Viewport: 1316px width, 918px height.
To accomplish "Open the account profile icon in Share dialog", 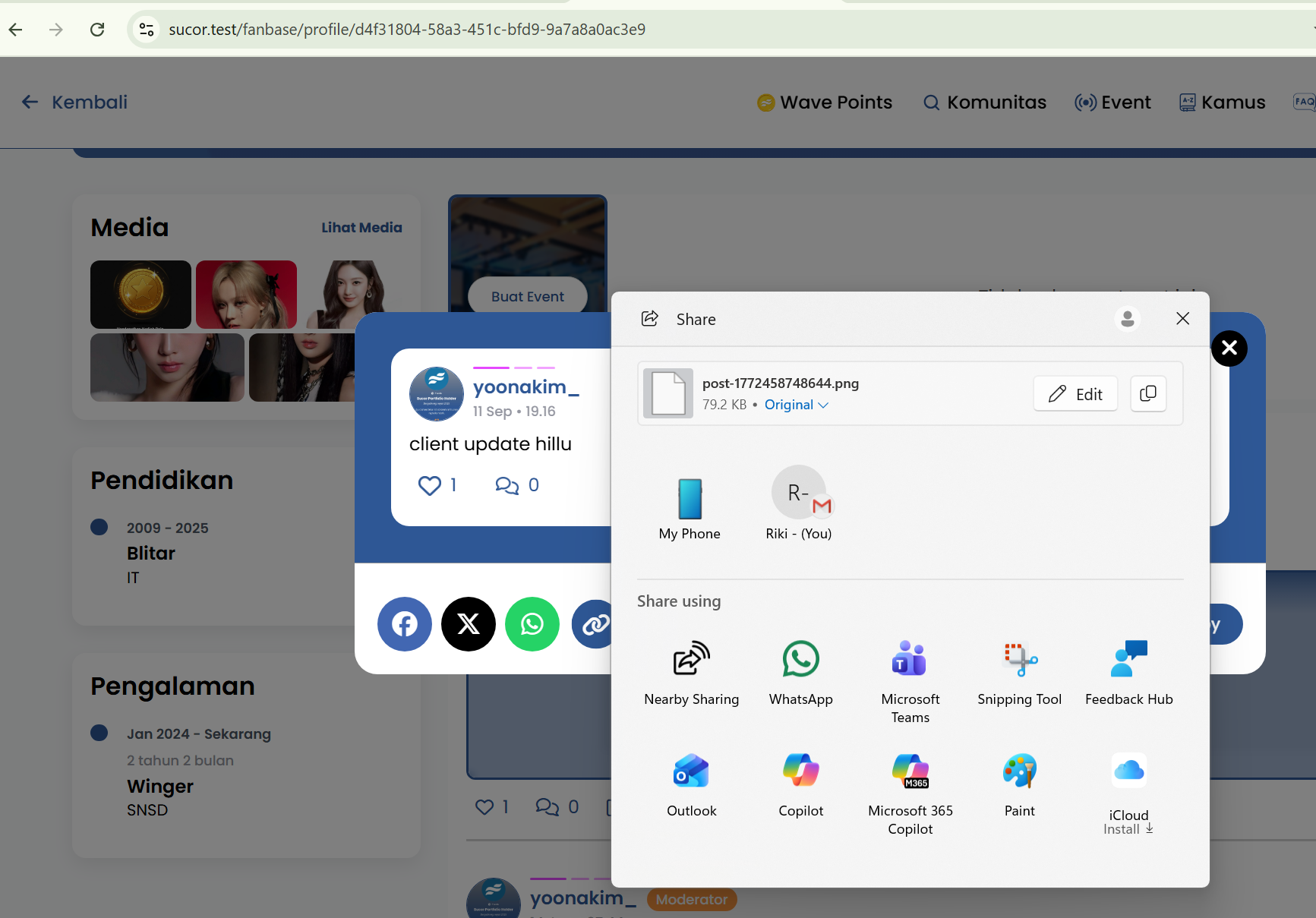I will pos(1128,319).
